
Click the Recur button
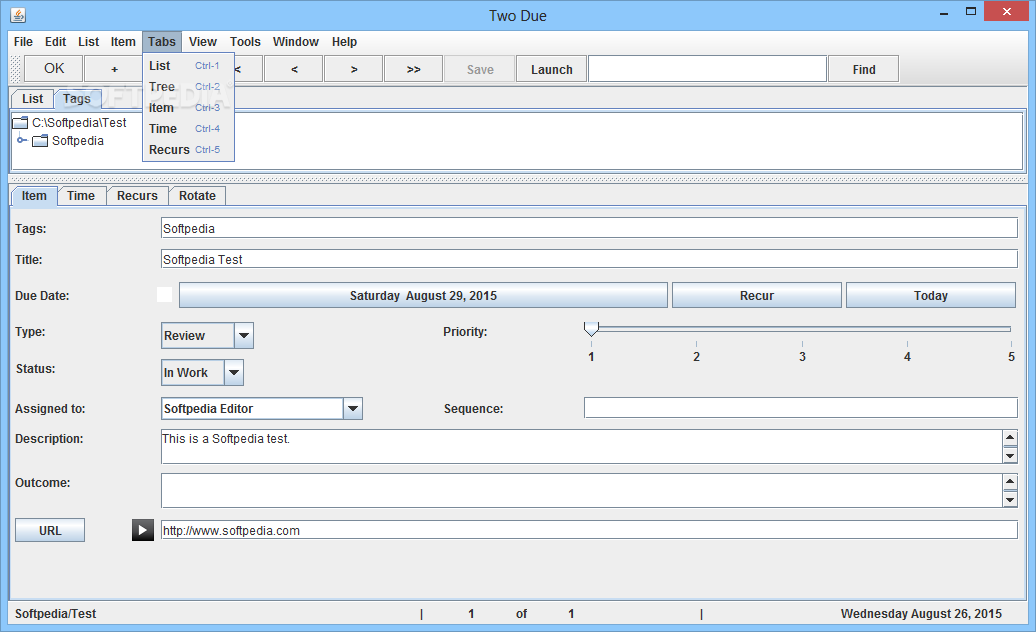click(757, 295)
